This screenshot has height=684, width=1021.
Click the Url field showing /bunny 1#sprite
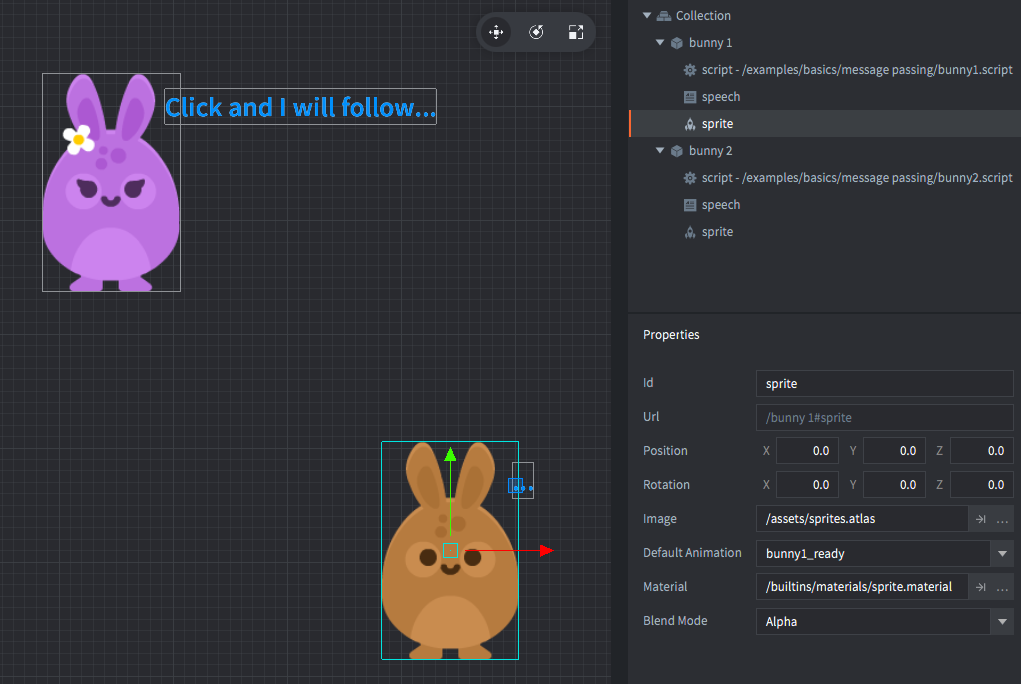pyautogui.click(x=884, y=418)
